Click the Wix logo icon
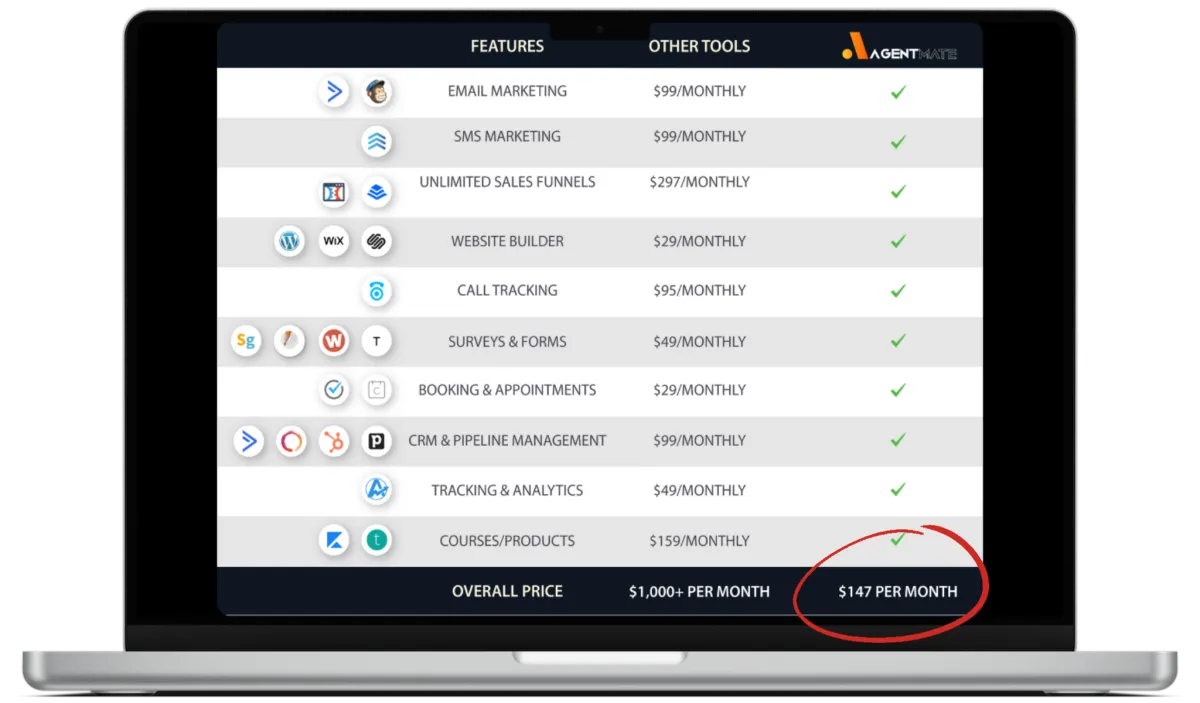Image resolution: width=1200 pixels, height=703 pixels. [334, 241]
